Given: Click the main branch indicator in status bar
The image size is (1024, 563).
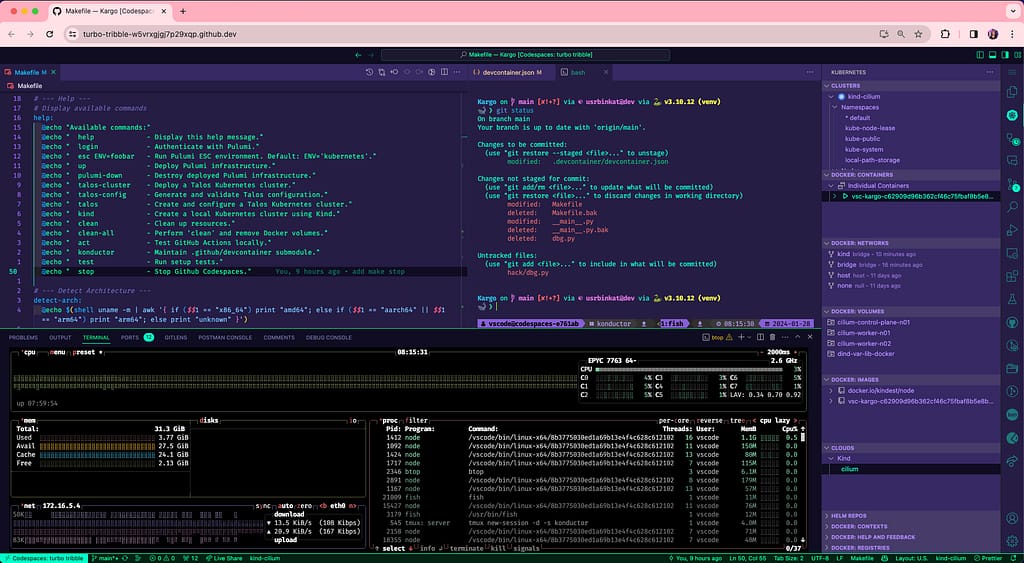Looking at the screenshot, I should point(104,558).
